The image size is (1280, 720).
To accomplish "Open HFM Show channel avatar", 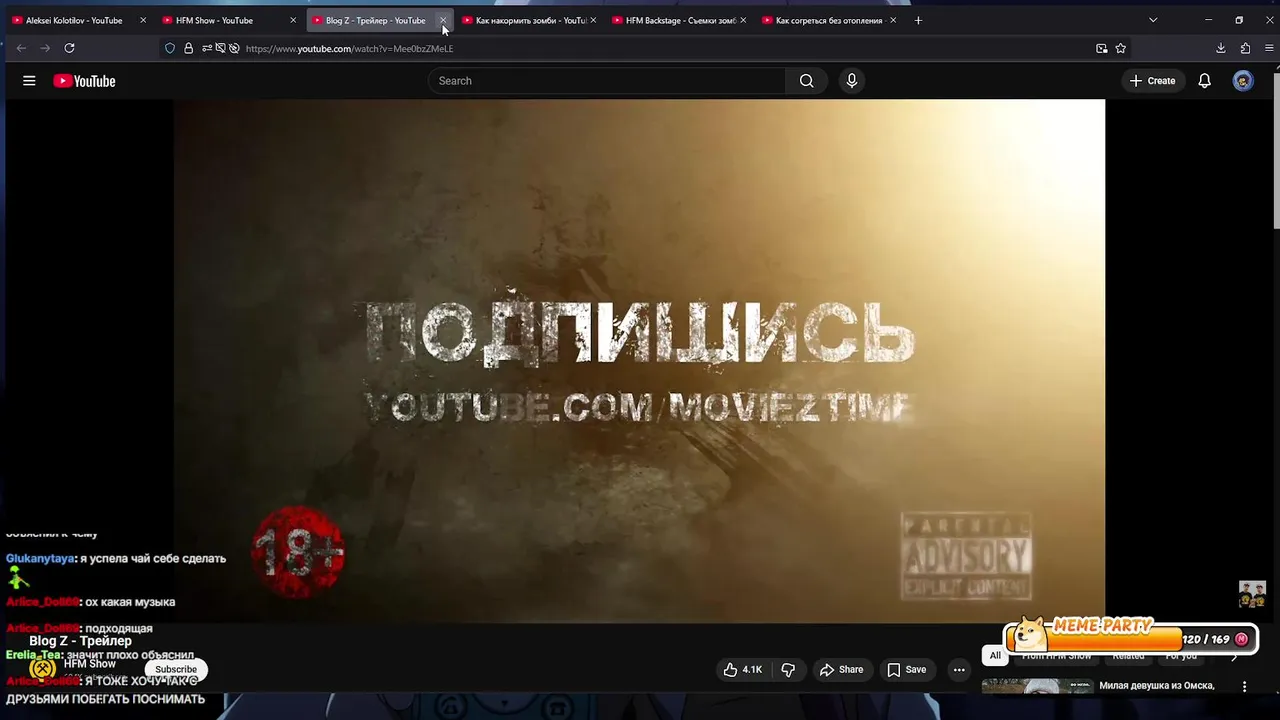I will click(42, 669).
